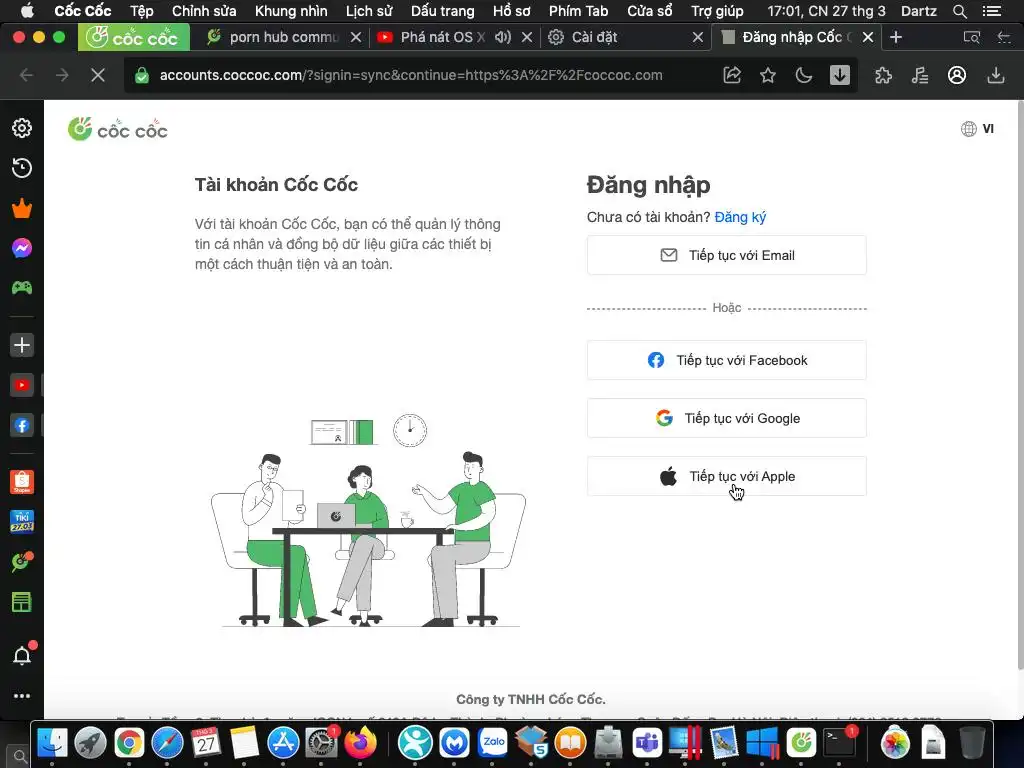The height and width of the screenshot is (768, 1024).
Task: Open the Trợ giúp menu
Action: (x=717, y=11)
